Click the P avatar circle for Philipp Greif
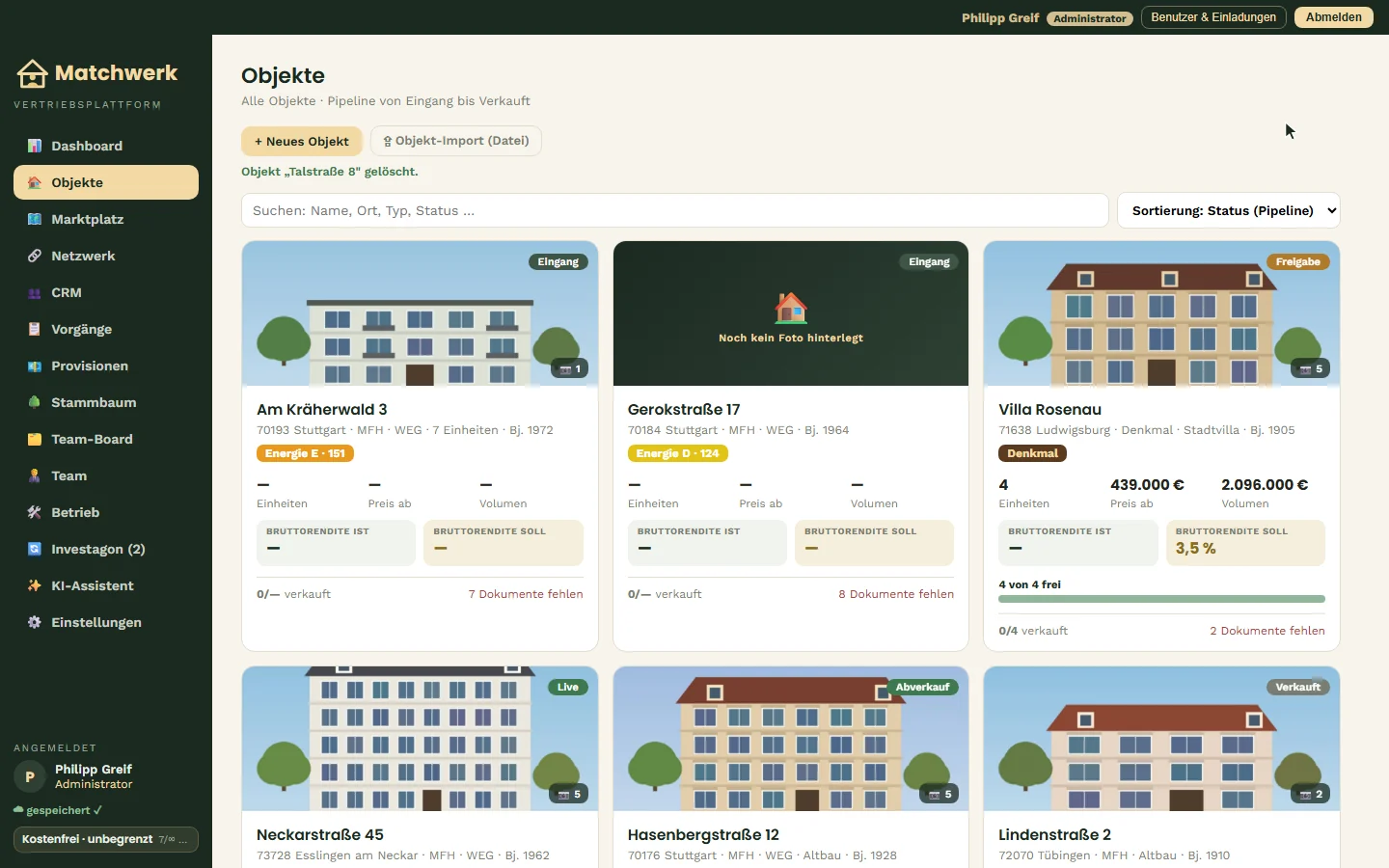 pos(30,776)
